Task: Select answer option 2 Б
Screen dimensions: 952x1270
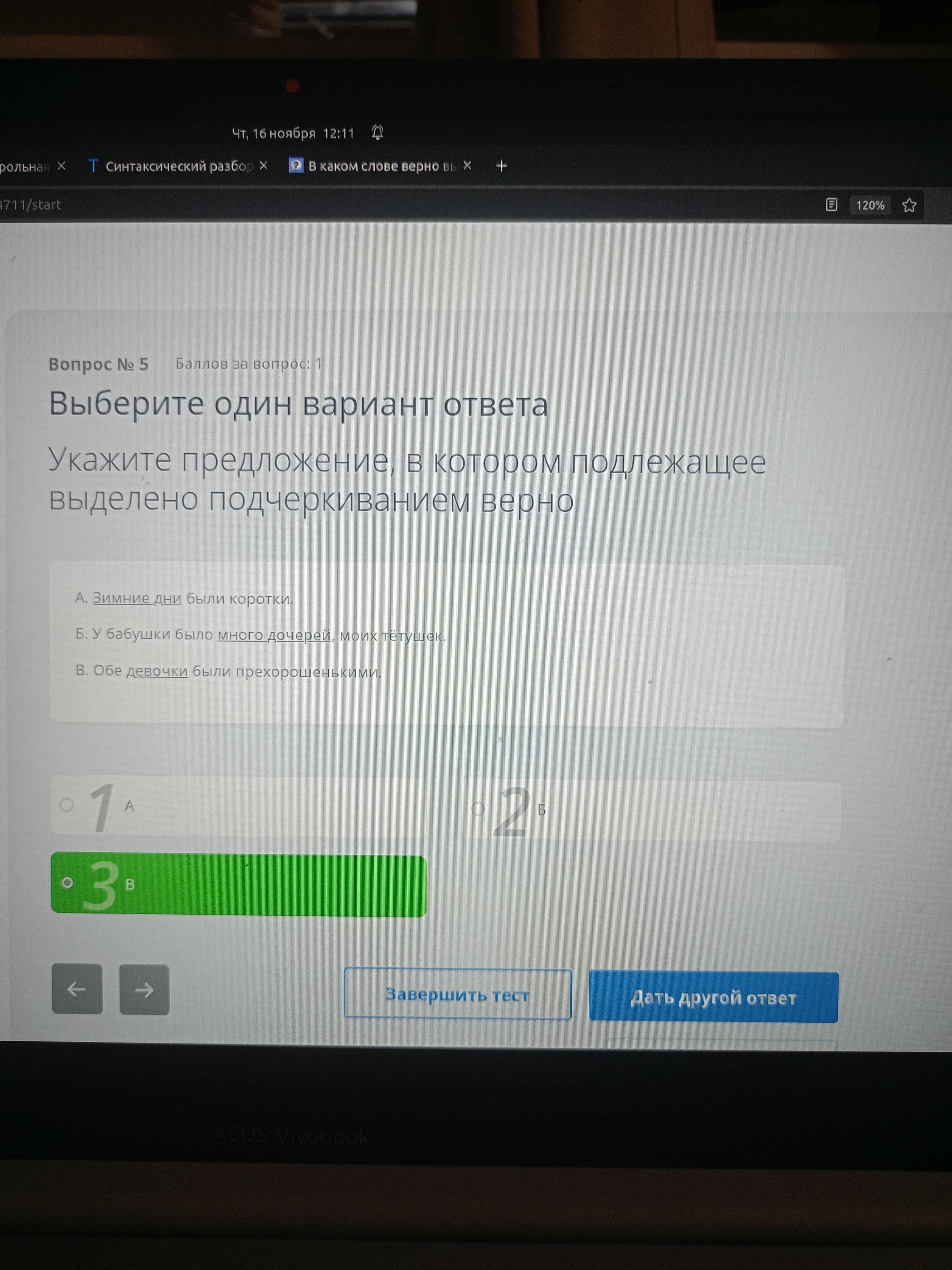Action: [x=651, y=810]
